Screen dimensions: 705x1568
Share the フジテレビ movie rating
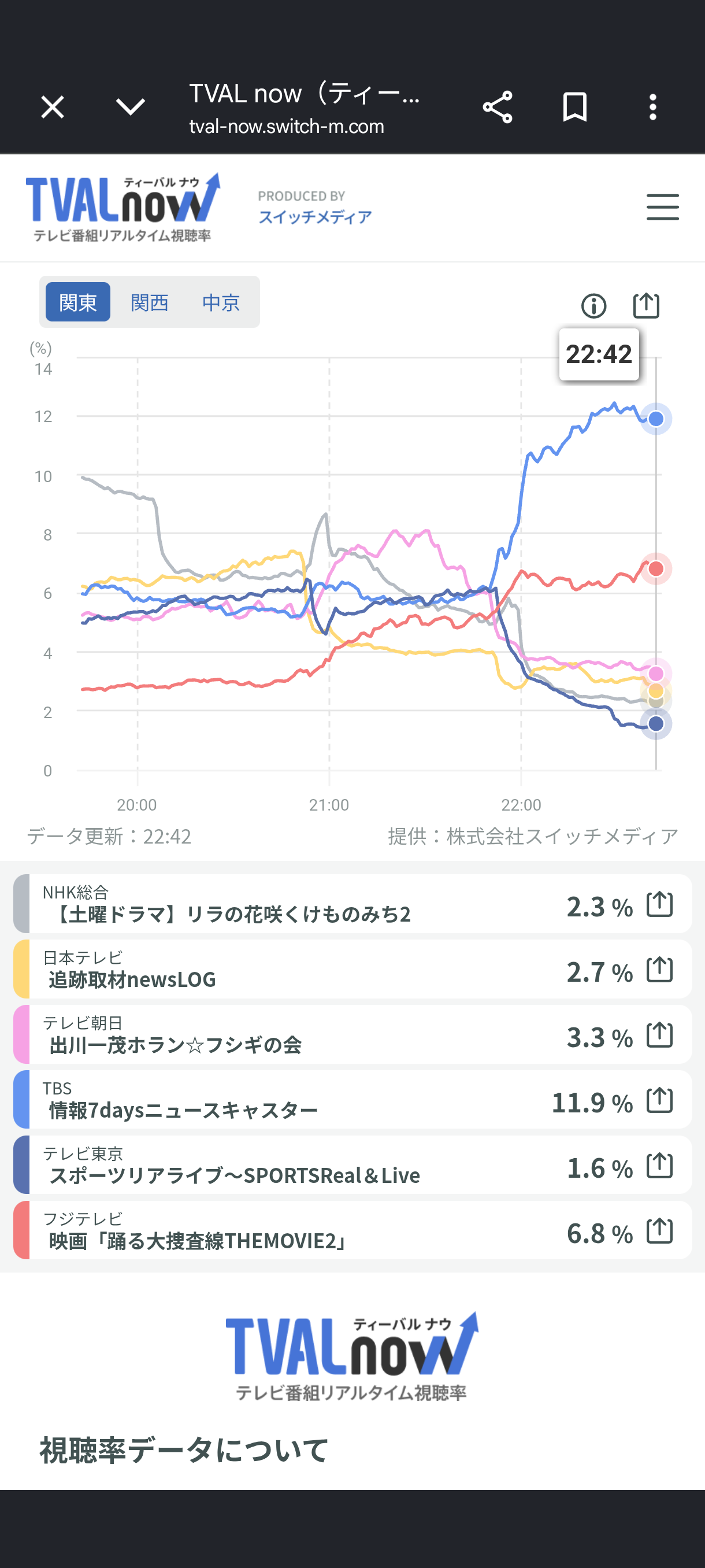(x=659, y=1231)
